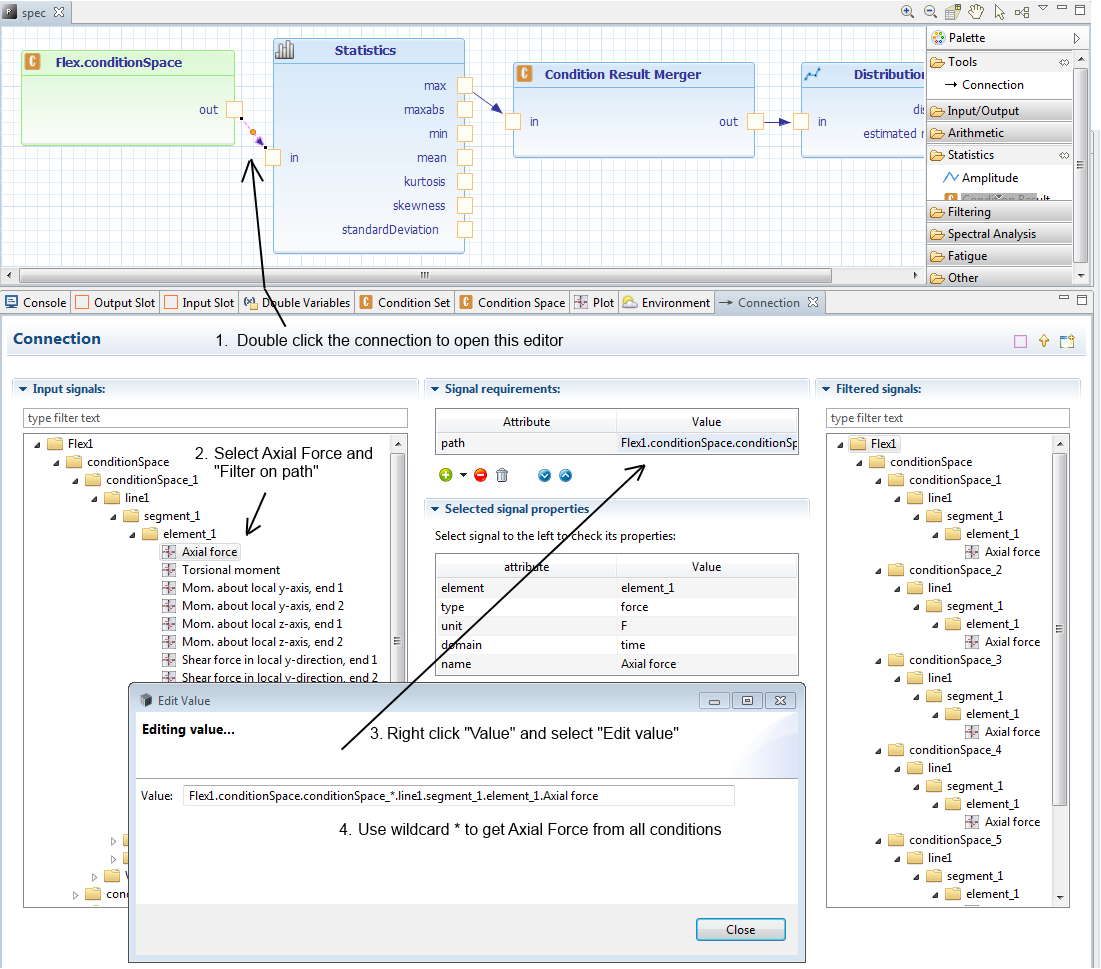
Task: Click the blue move down arrow icon
Action: (x=545, y=475)
